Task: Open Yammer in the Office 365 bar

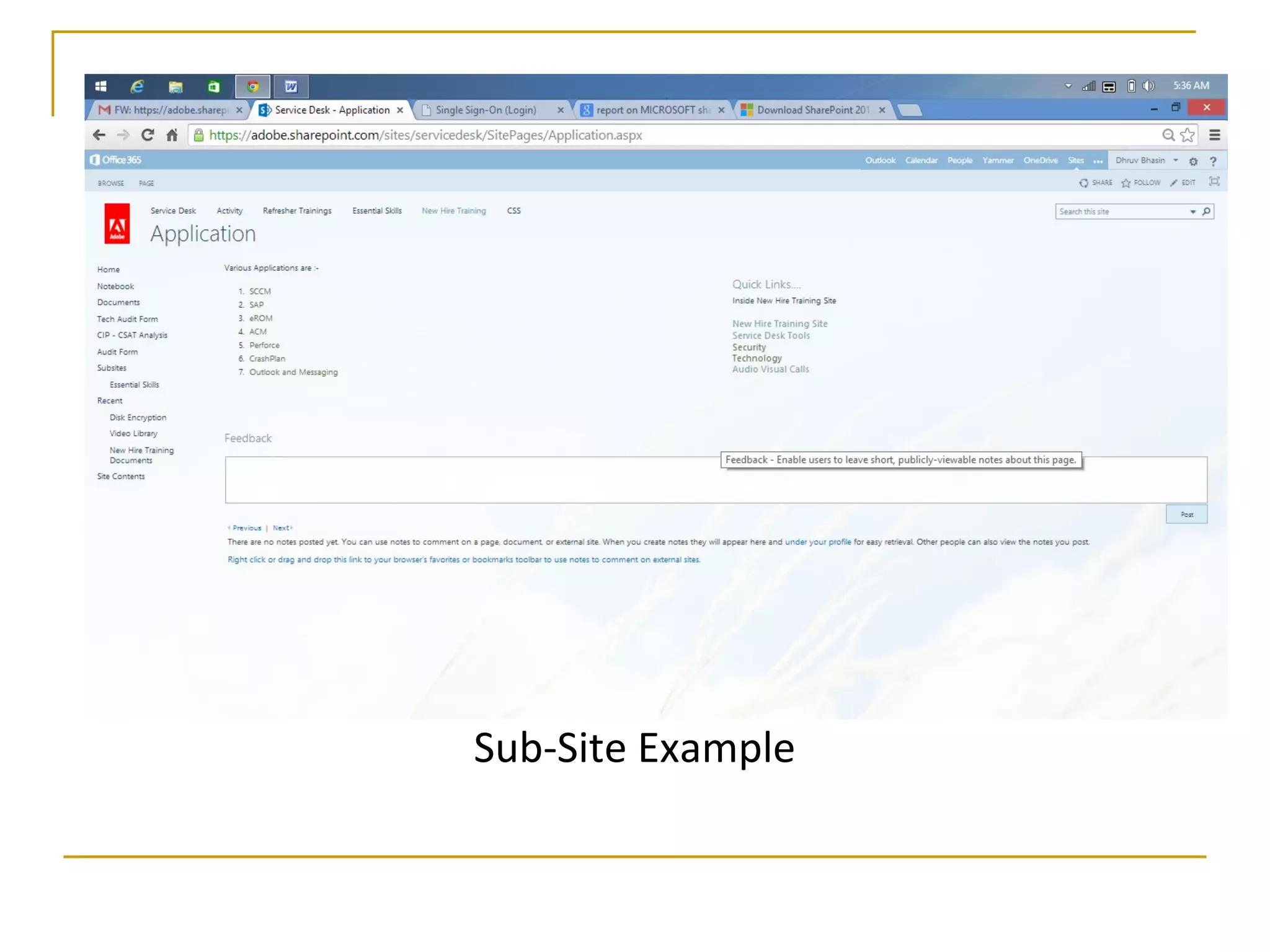Action: [997, 161]
